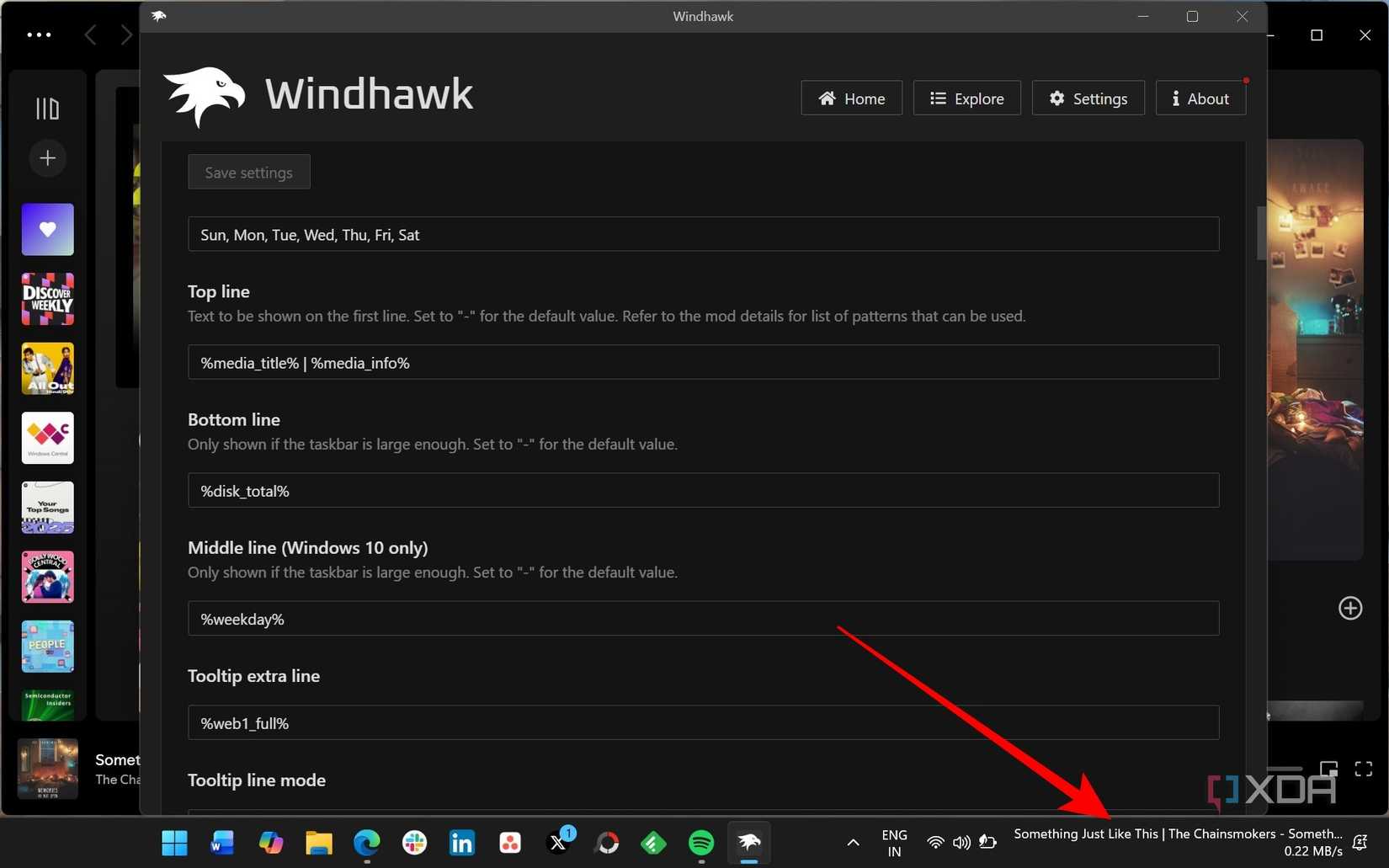
Task: Open the Tooltip line mode dropdown
Action: [704, 815]
